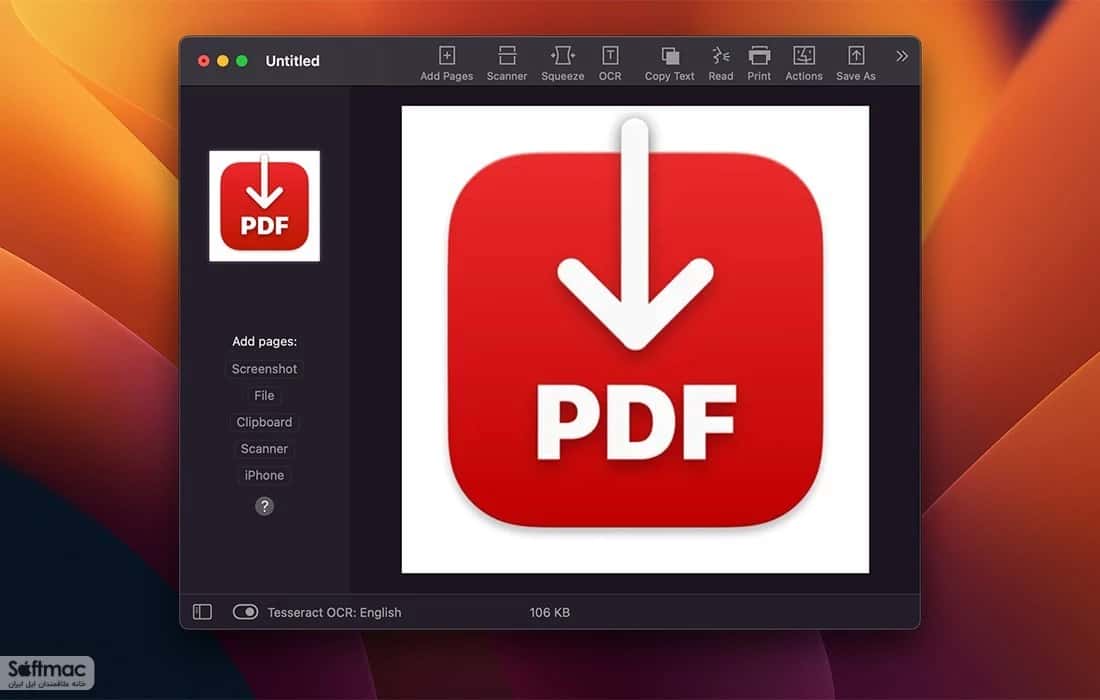1100x700 pixels.
Task: Start Read aloud from toolbar
Action: pos(720,63)
